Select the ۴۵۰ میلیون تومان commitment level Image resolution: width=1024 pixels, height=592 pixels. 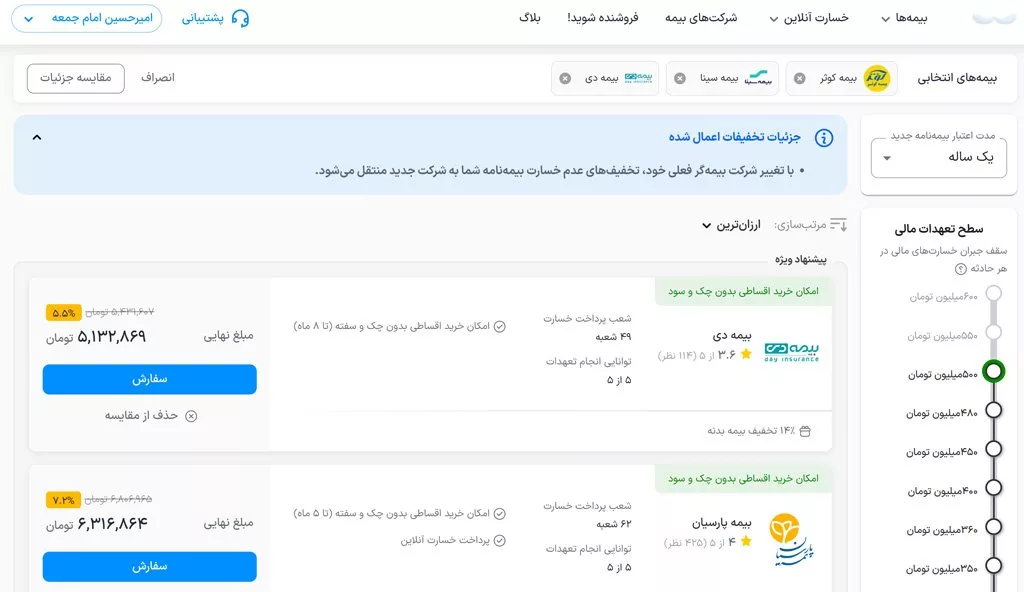tap(992, 450)
